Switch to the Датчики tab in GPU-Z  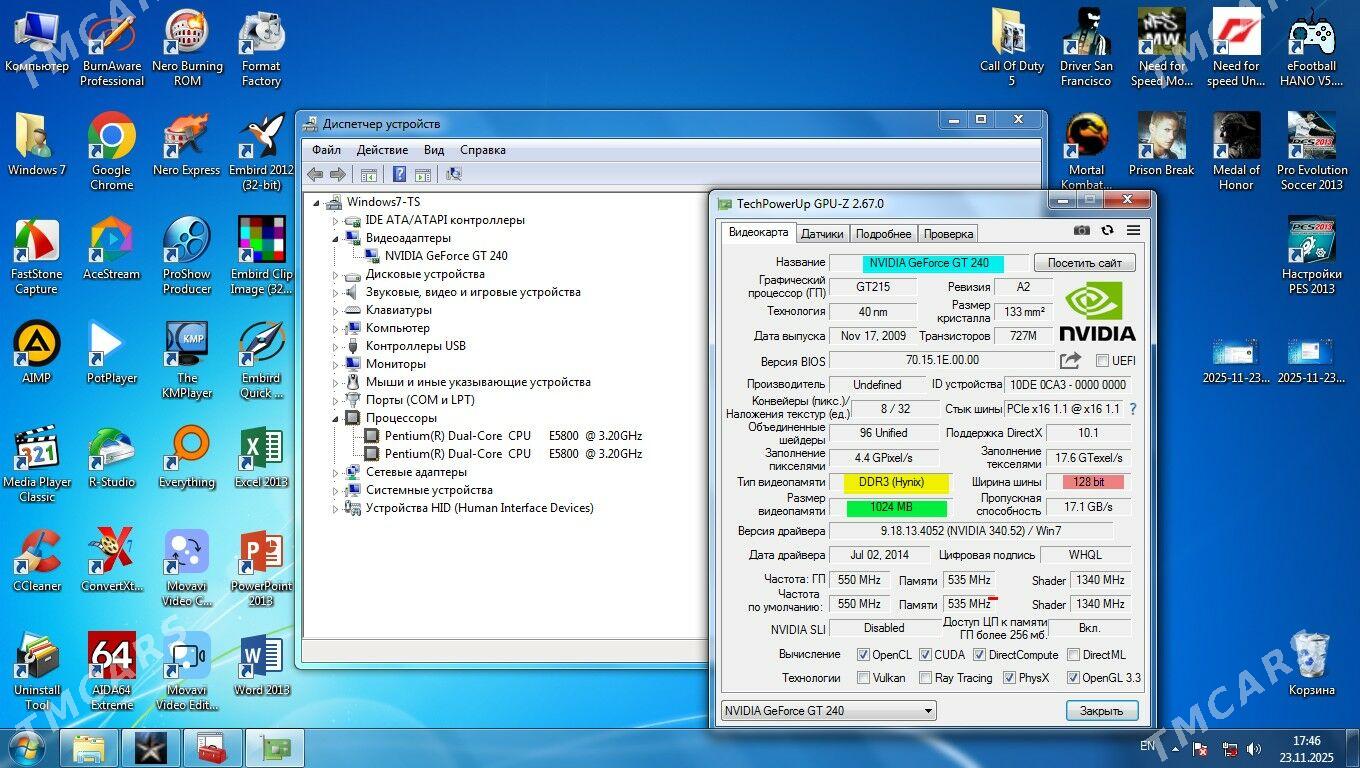pyautogui.click(x=823, y=233)
